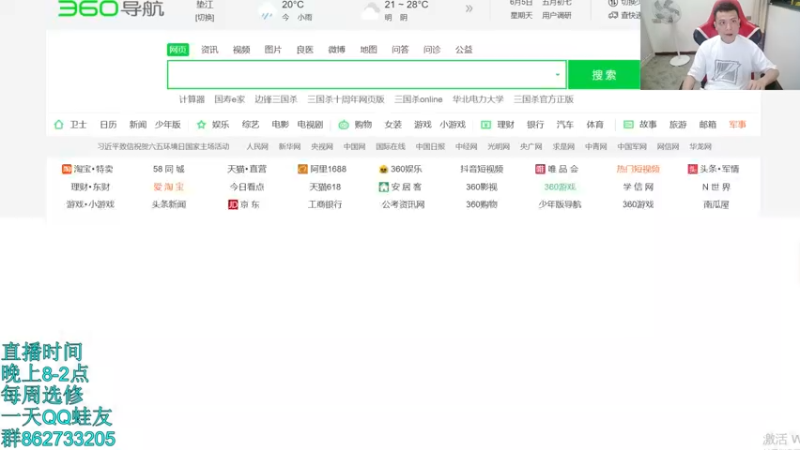Viewport: 800px width, 450px height.
Task: Expand weather forecast with double chevron
Action: [469, 9]
